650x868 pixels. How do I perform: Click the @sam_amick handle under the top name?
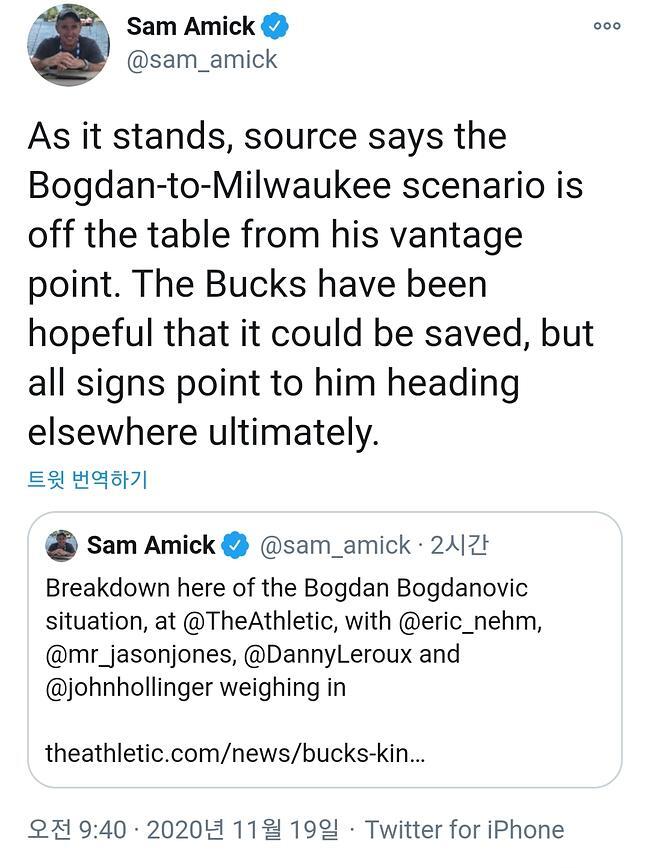click(x=202, y=60)
